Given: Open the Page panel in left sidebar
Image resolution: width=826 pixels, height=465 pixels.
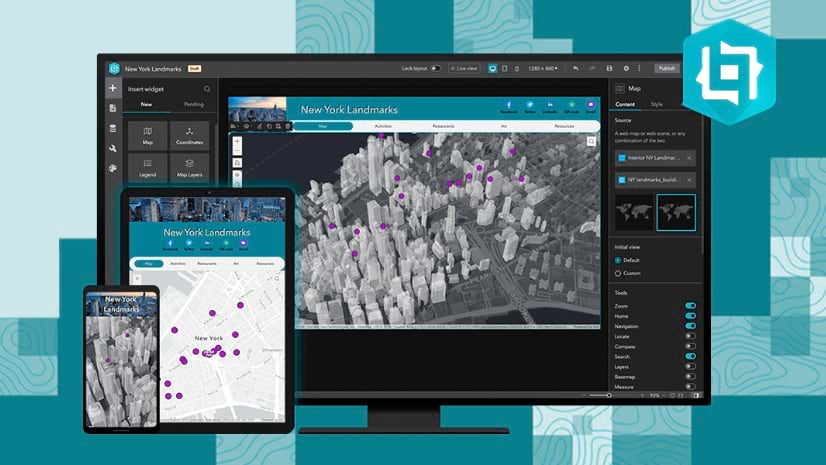Looking at the screenshot, I should [113, 108].
